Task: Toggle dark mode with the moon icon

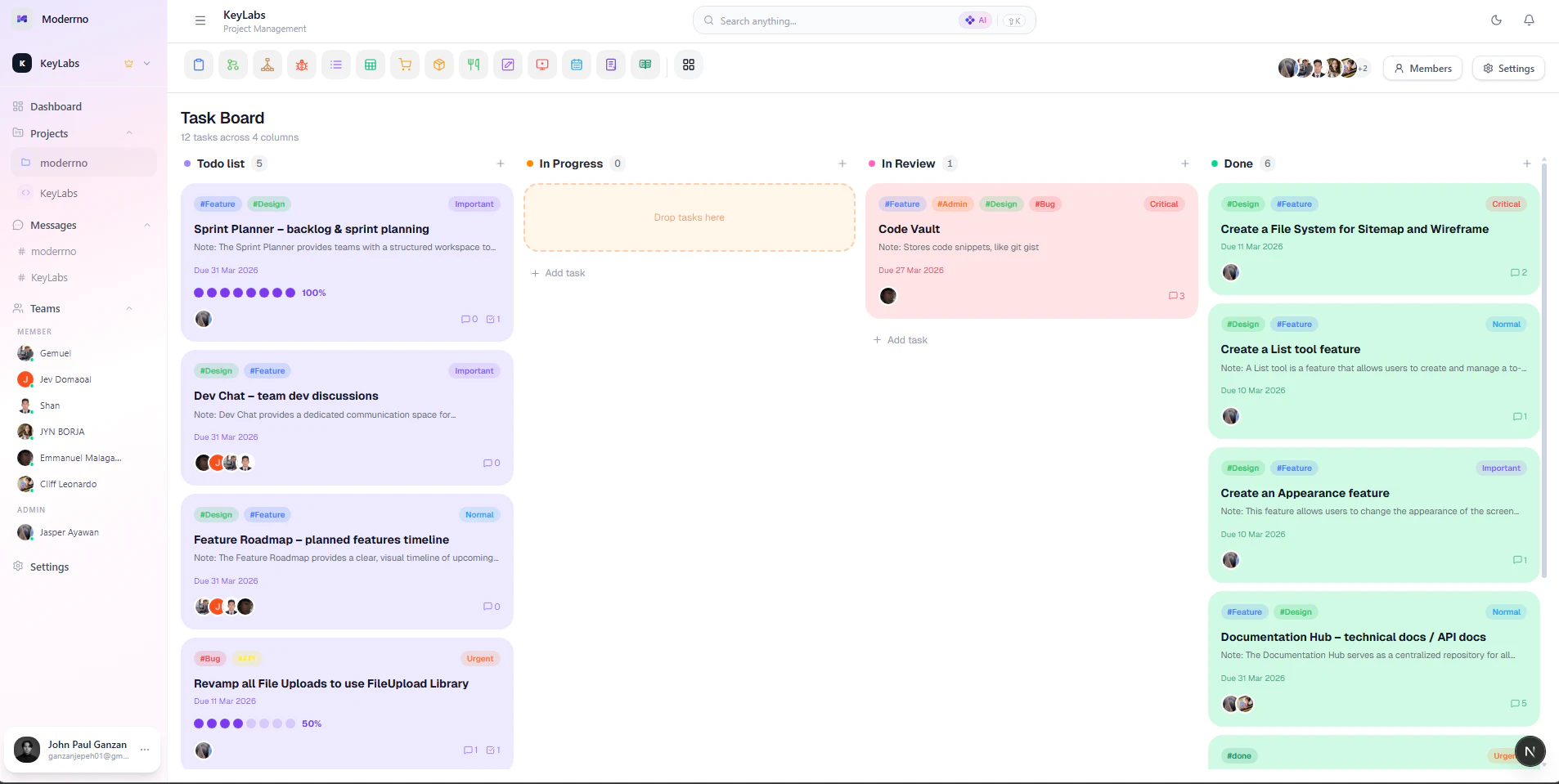Action: point(1496,20)
